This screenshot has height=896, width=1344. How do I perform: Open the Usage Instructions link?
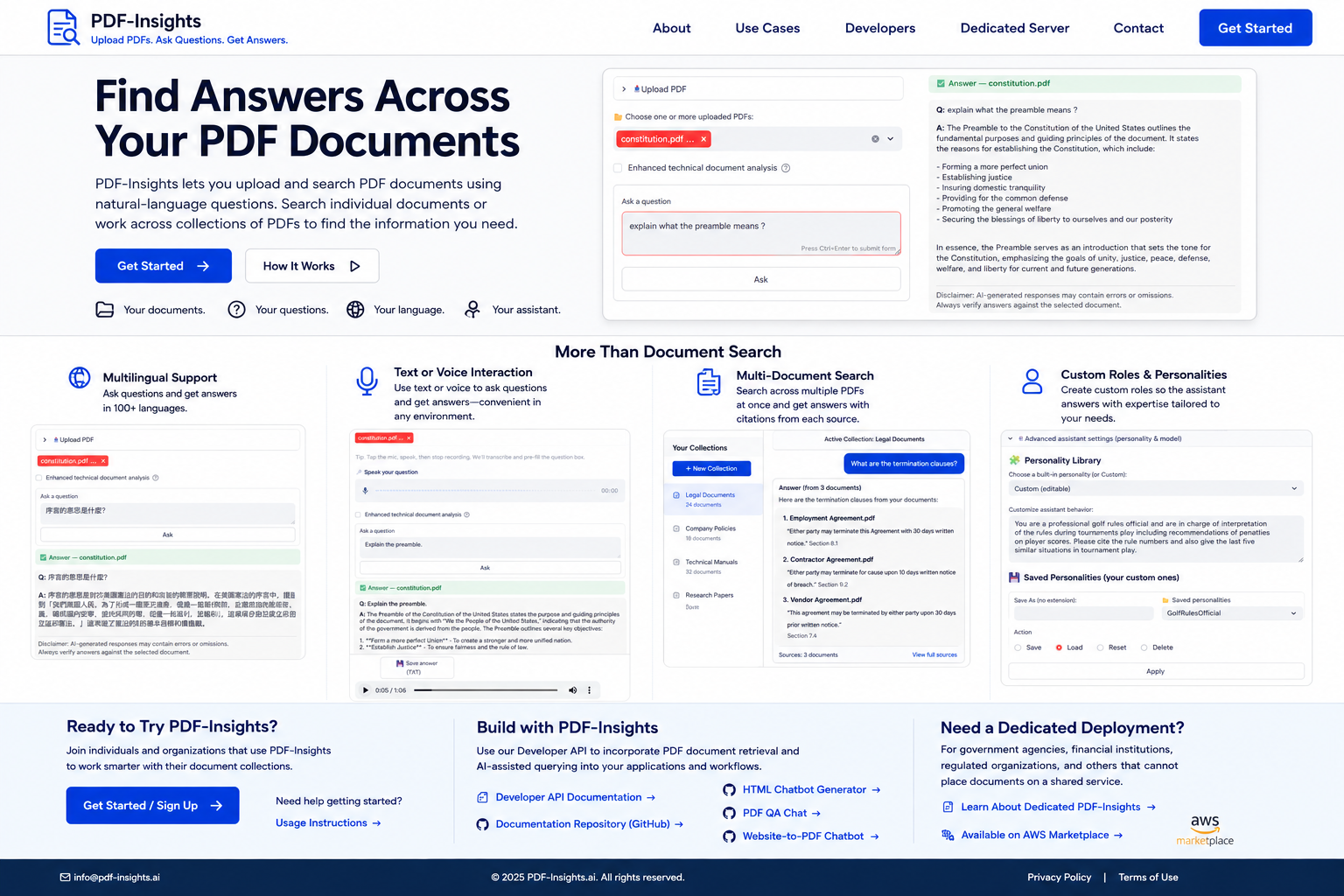pos(328,823)
